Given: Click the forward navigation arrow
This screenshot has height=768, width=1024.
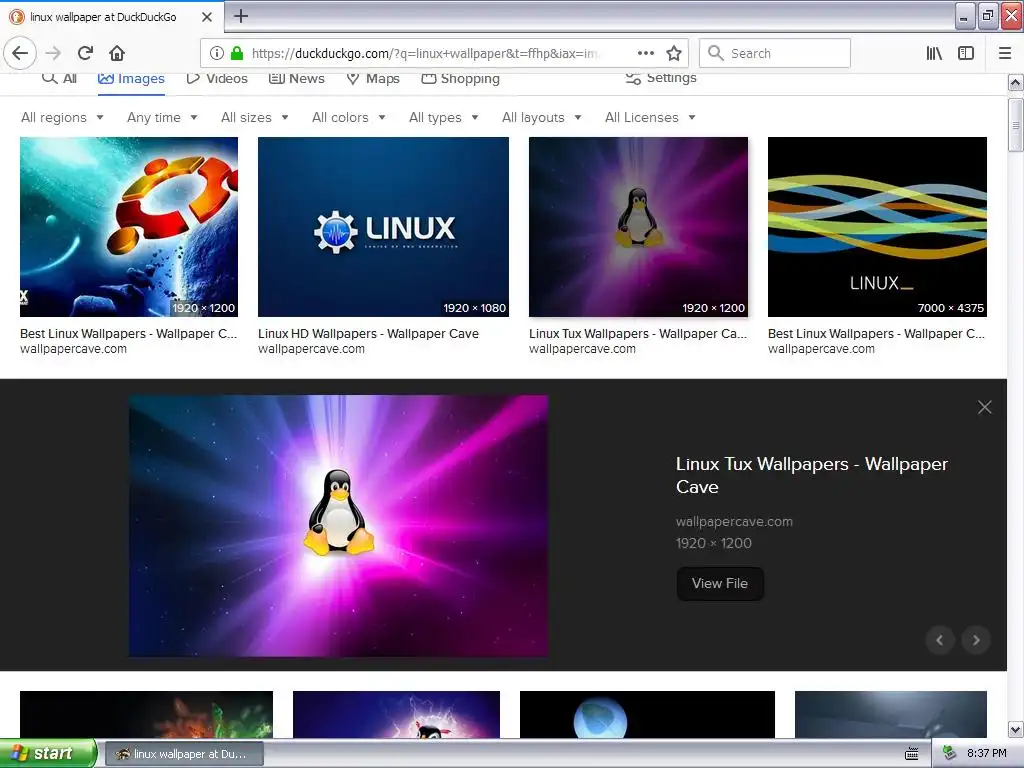Looking at the screenshot, I should click(53, 53).
